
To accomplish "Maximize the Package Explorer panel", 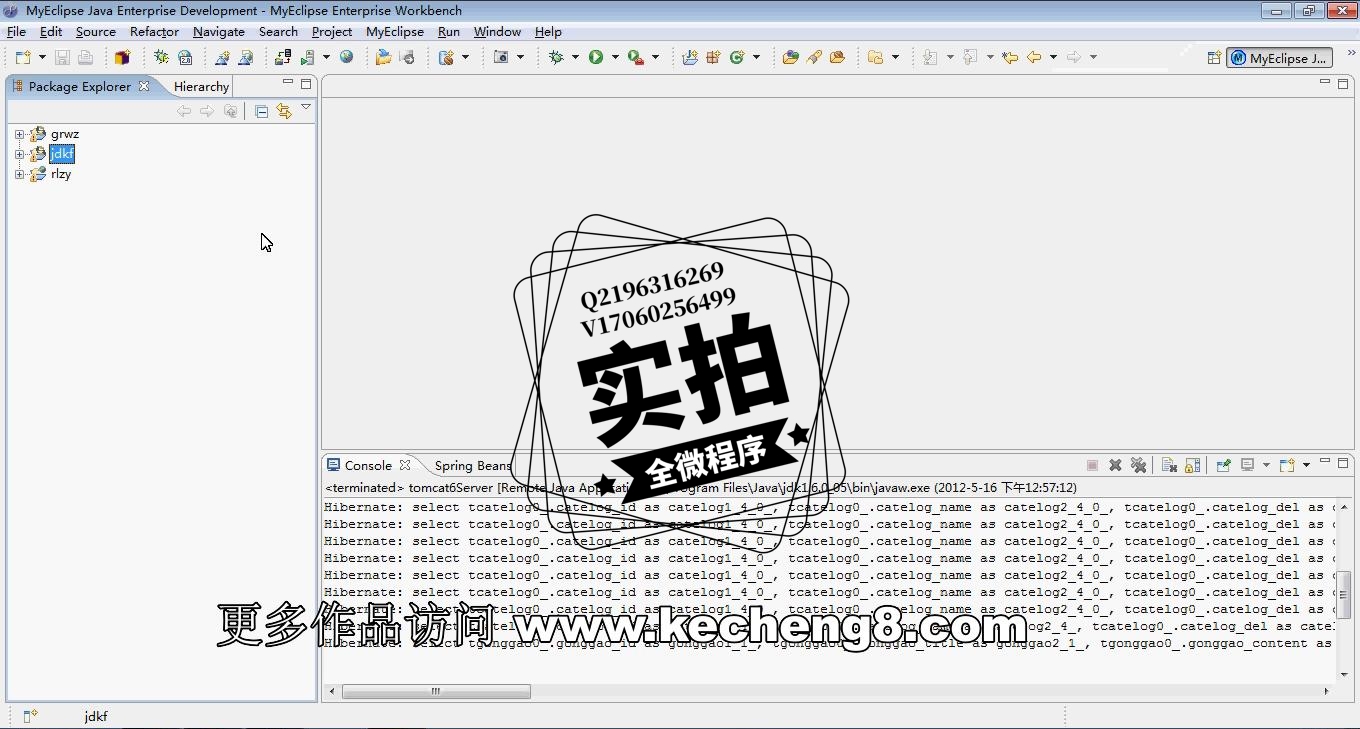I will pos(306,84).
